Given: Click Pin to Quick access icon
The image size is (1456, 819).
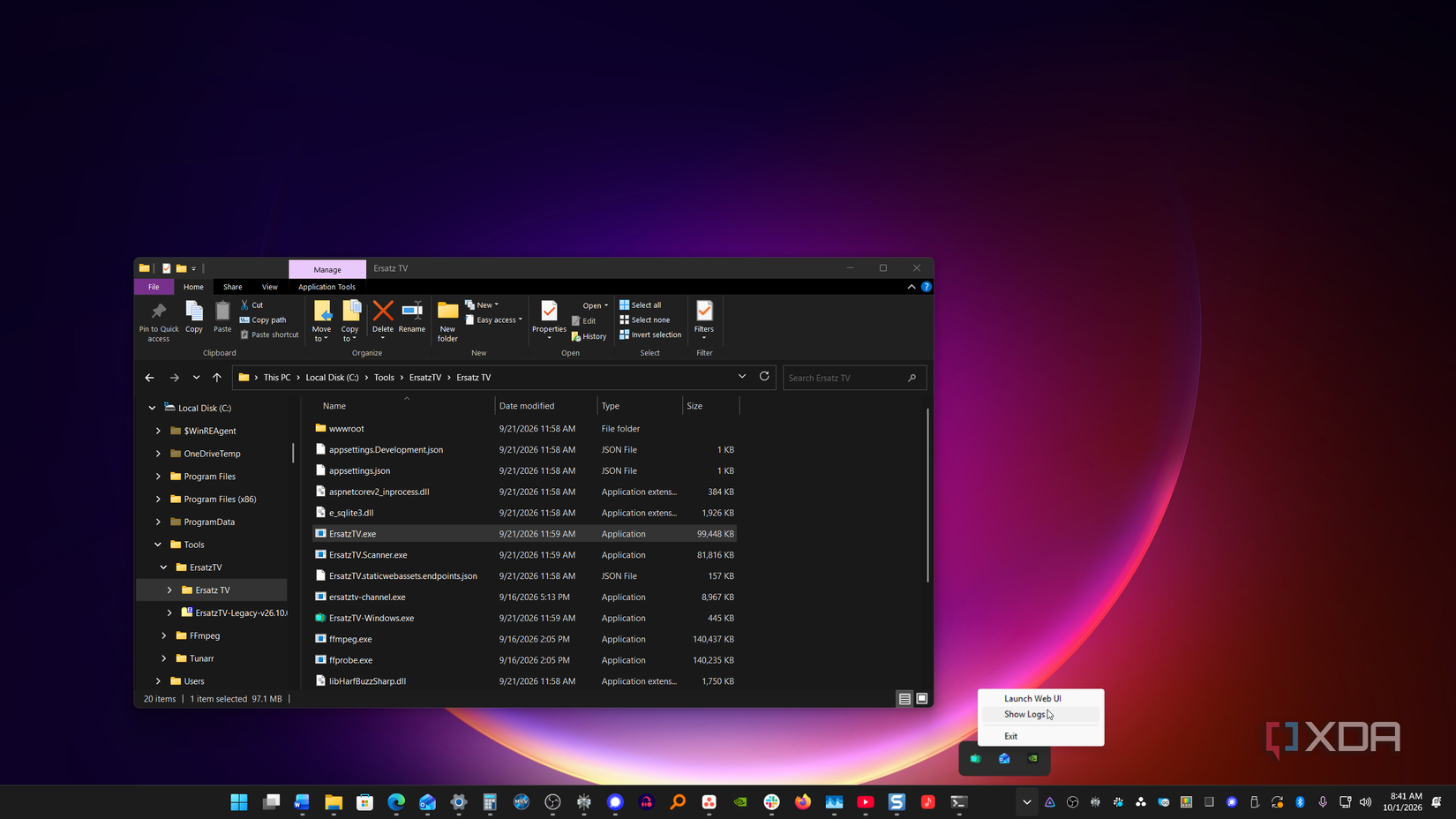Looking at the screenshot, I should coord(159,321).
